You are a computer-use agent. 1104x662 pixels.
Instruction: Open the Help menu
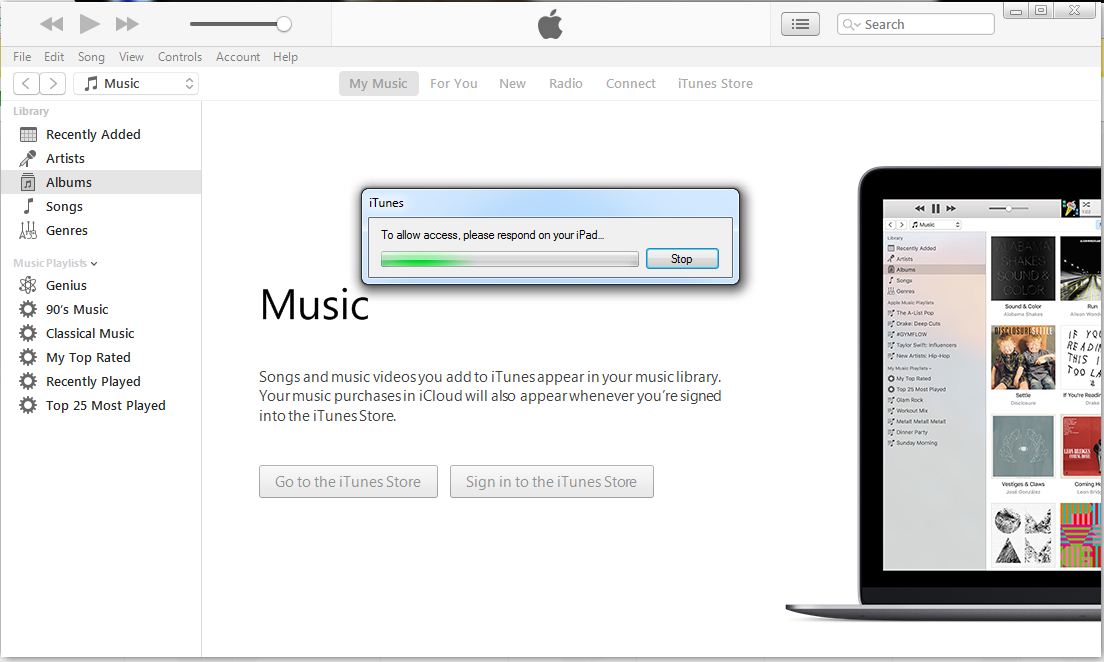tap(285, 56)
